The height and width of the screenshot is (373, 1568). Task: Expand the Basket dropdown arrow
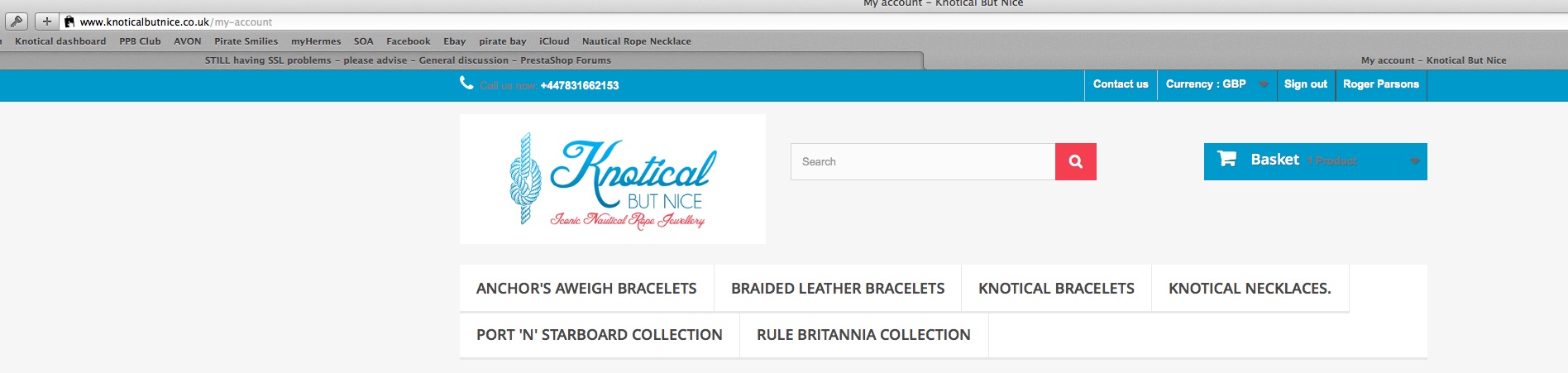tap(1415, 161)
